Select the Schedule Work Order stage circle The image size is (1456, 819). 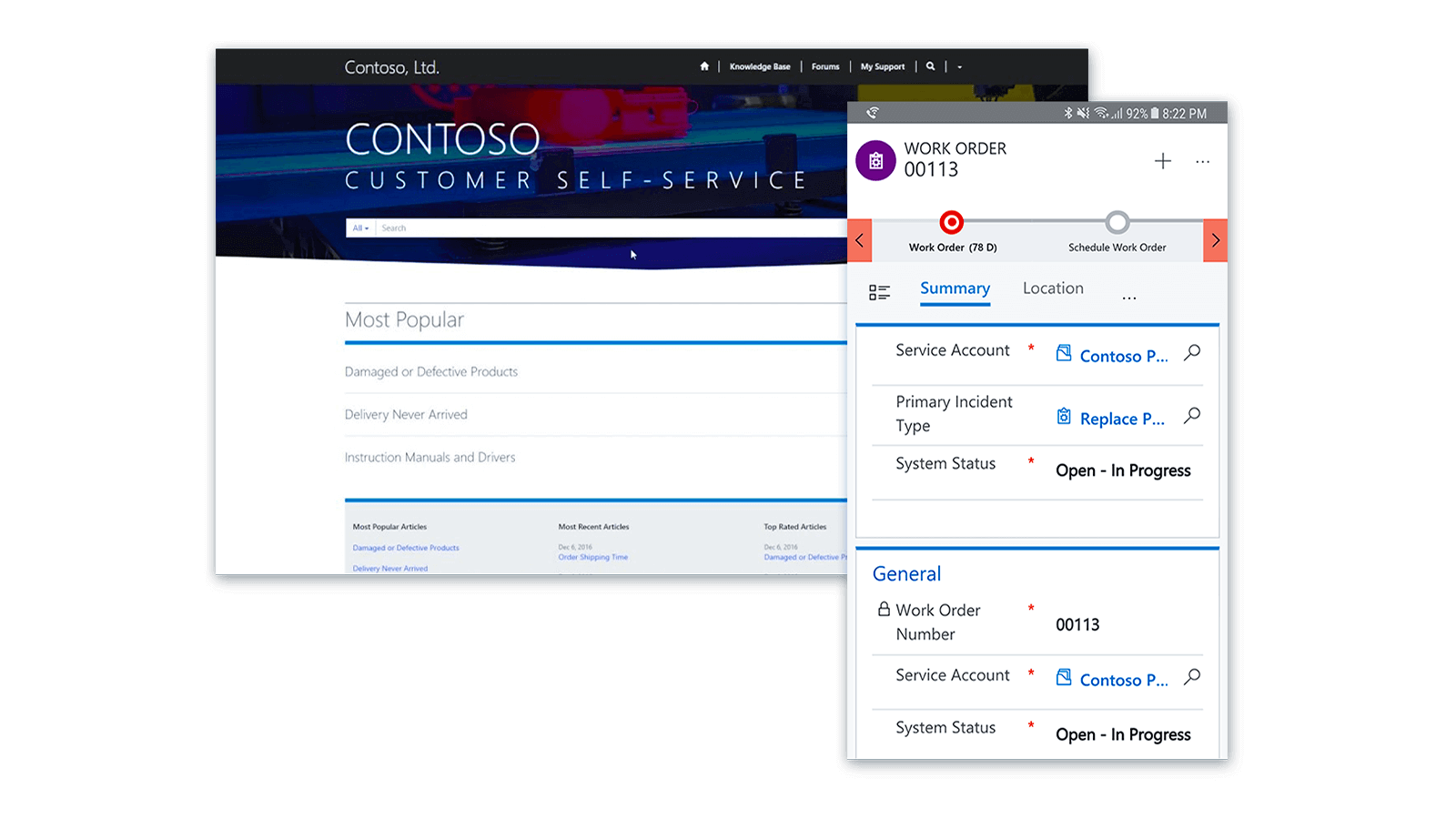point(1117,222)
